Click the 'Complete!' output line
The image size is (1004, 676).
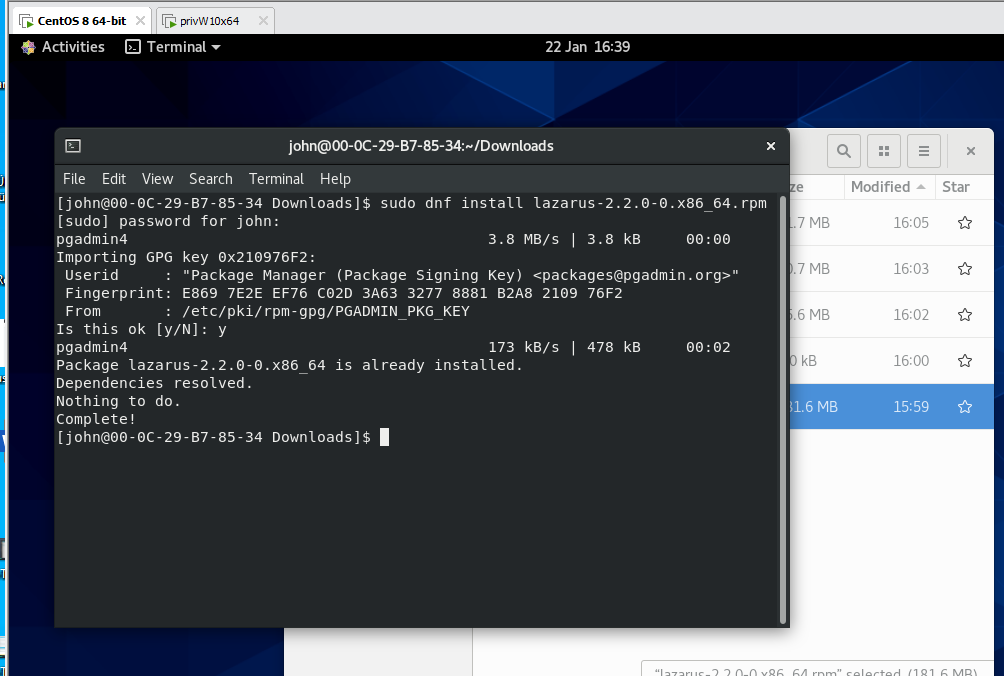pos(96,419)
